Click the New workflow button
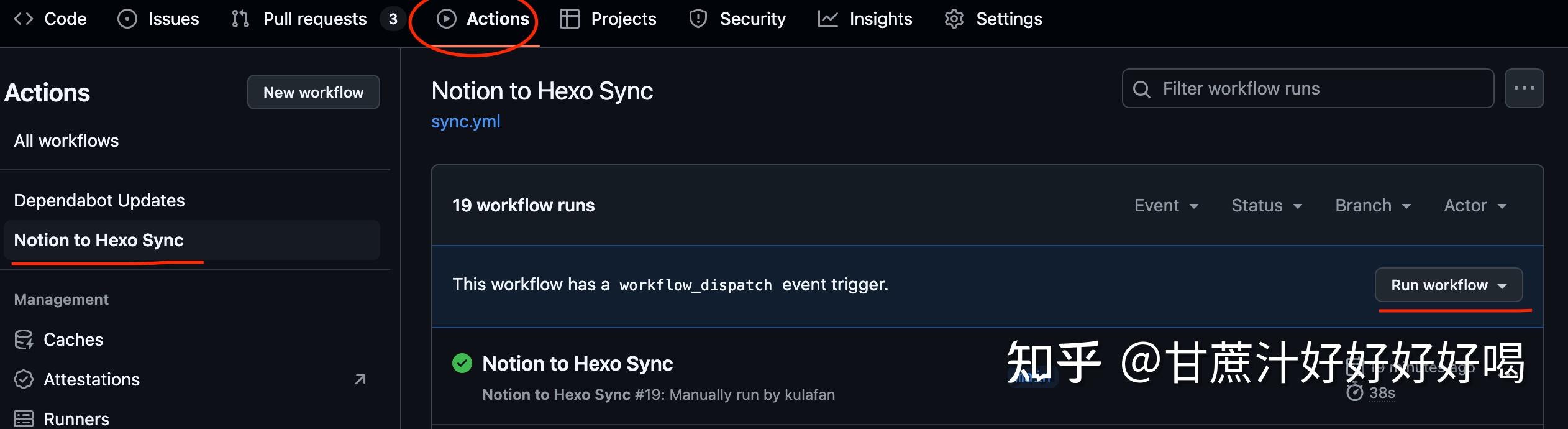 pyautogui.click(x=313, y=92)
